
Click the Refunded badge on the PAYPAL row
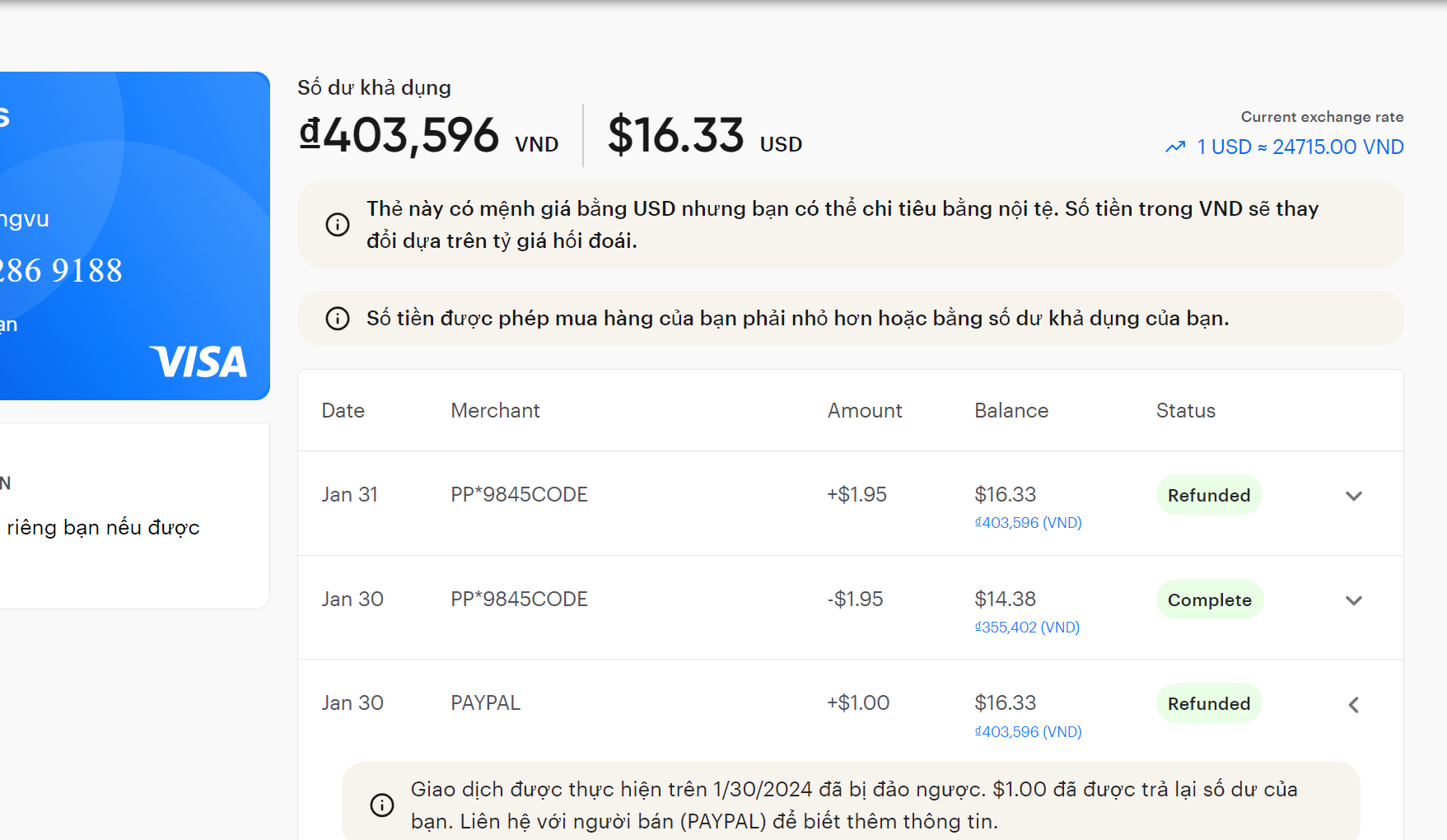[x=1208, y=704]
